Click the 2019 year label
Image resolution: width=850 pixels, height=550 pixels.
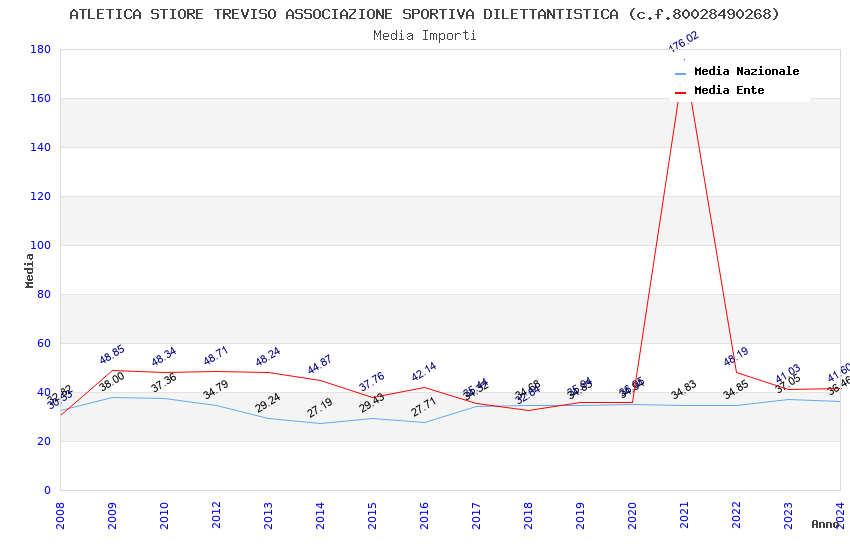point(581,515)
